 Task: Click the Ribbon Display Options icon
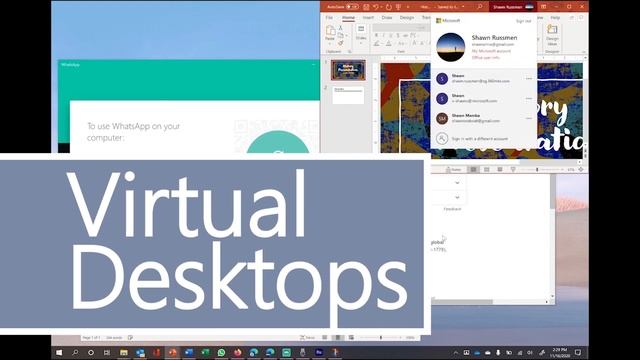pyautogui.click(x=543, y=7)
